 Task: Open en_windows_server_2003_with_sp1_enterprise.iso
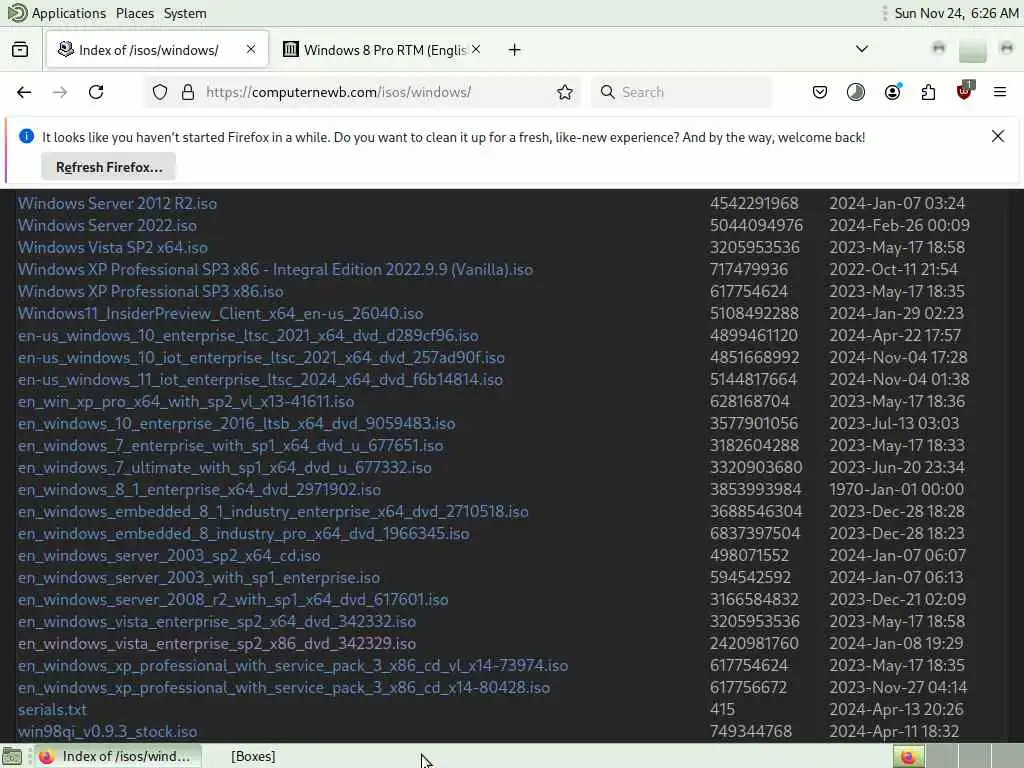199,578
